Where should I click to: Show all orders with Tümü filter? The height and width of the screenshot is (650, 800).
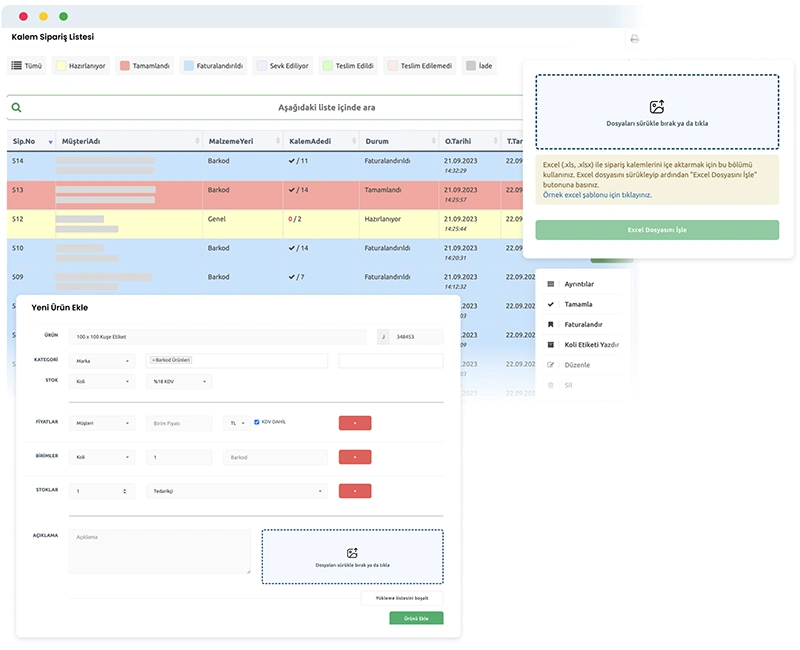27,66
